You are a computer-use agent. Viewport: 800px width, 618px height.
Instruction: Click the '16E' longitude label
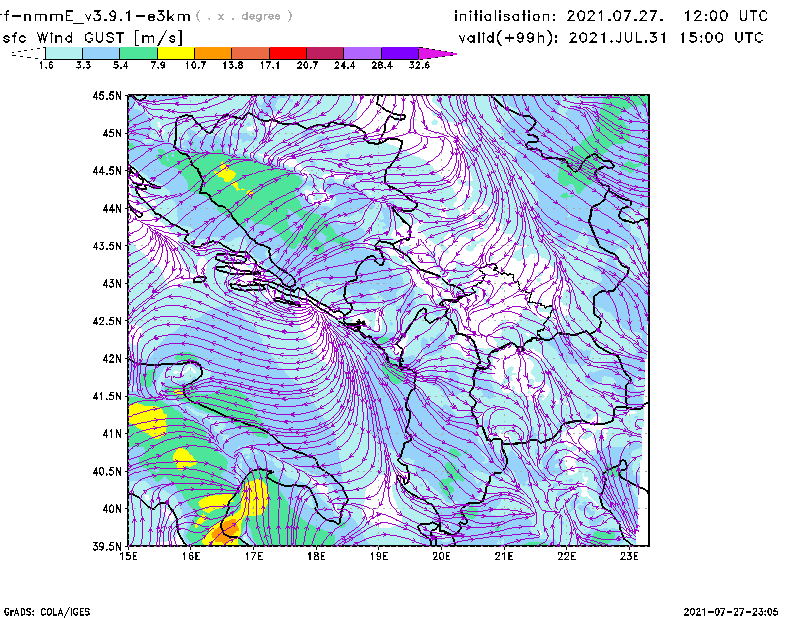(x=191, y=556)
